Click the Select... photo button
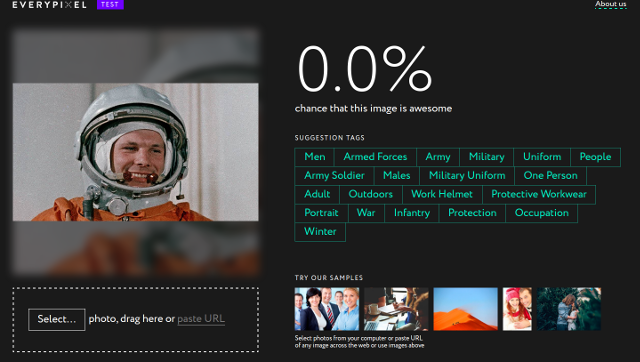 (x=57, y=319)
